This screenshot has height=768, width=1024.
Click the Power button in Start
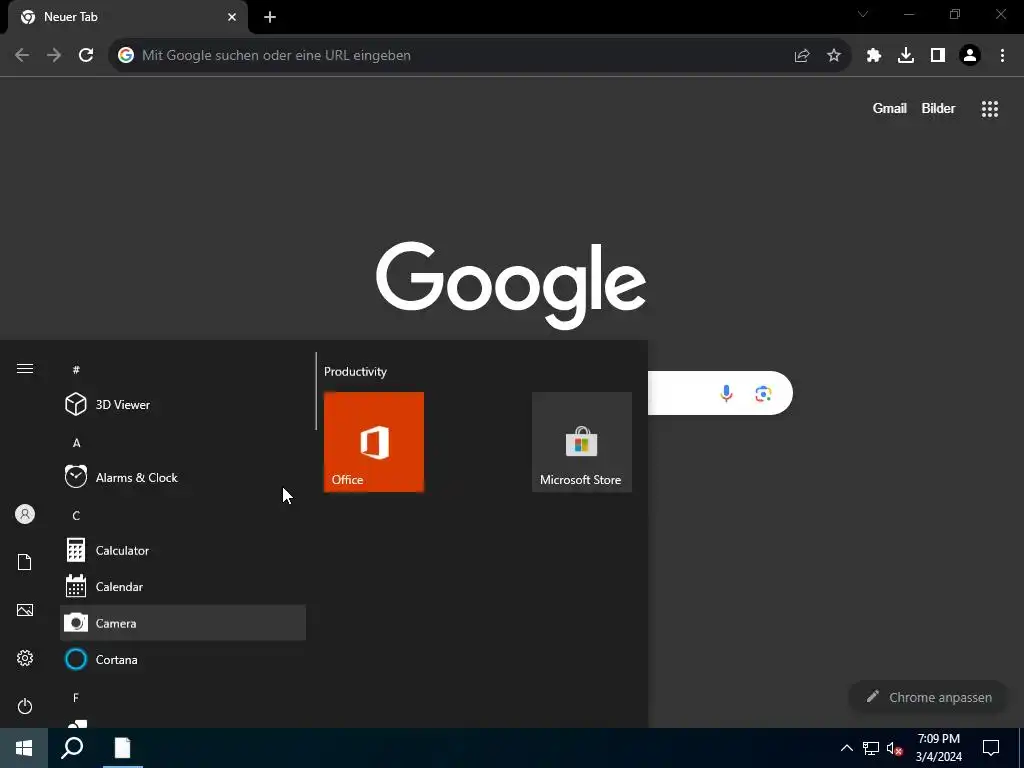pos(25,706)
